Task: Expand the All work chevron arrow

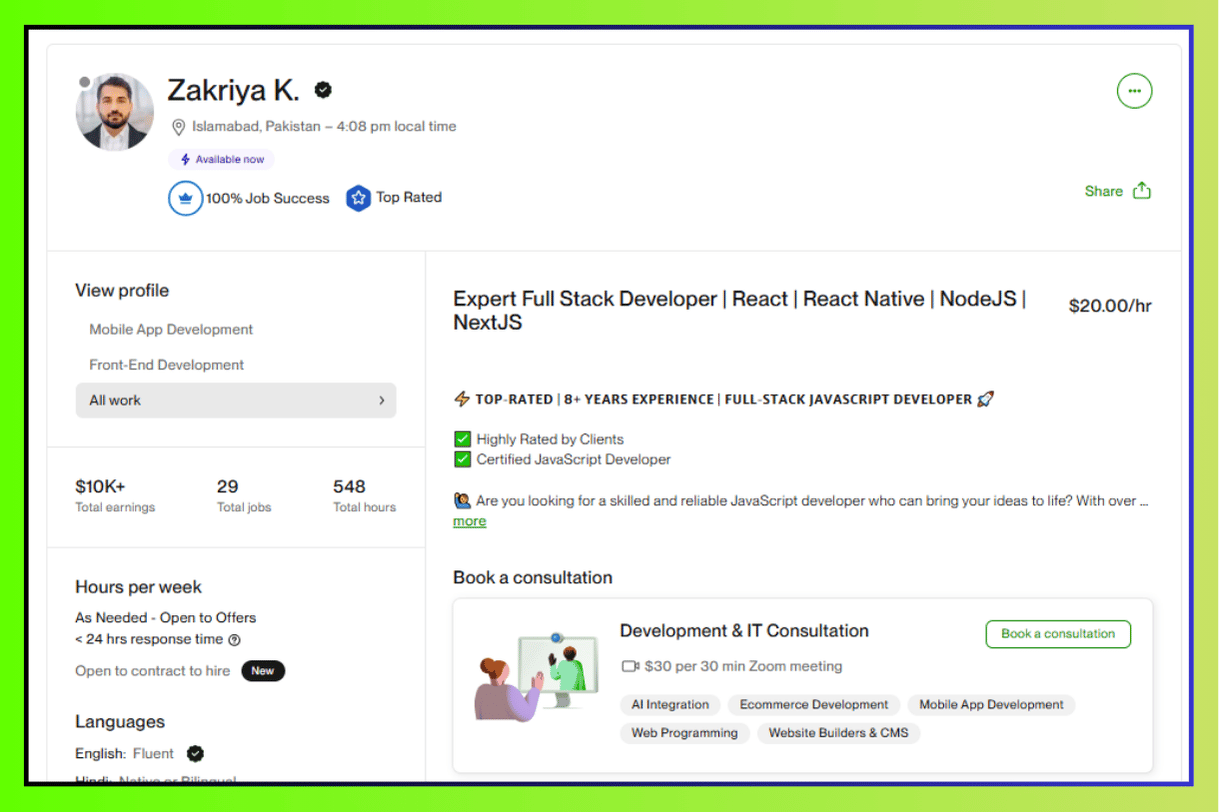Action: coord(381,400)
